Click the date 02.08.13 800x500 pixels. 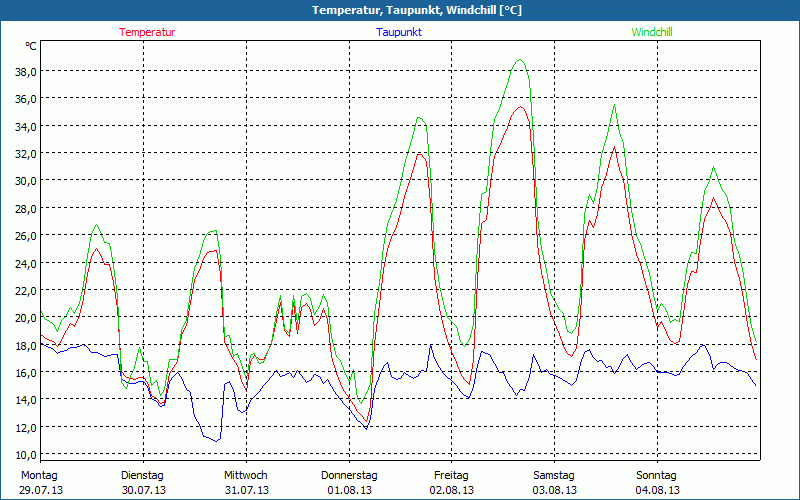(x=452, y=490)
